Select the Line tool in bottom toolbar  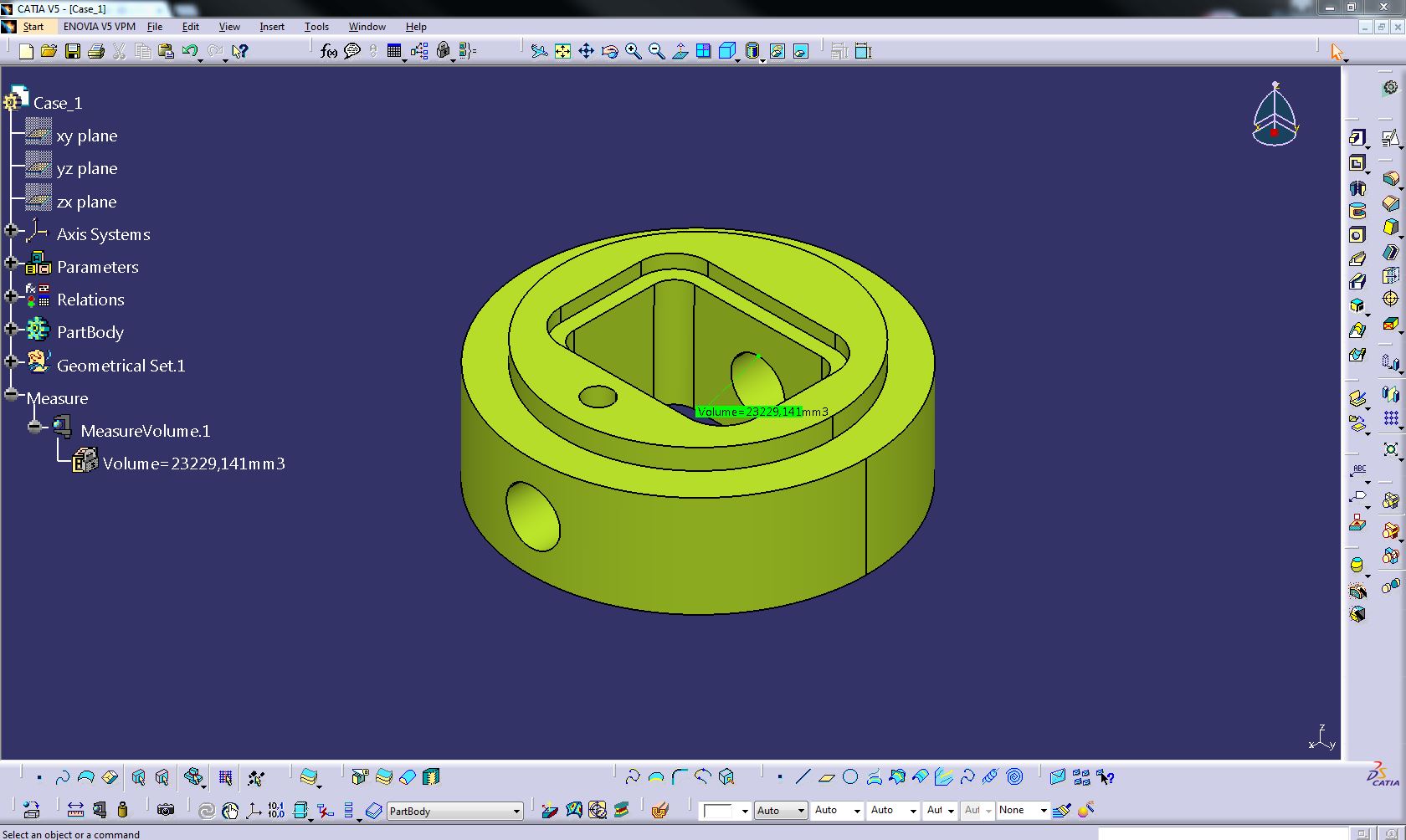coord(803,777)
